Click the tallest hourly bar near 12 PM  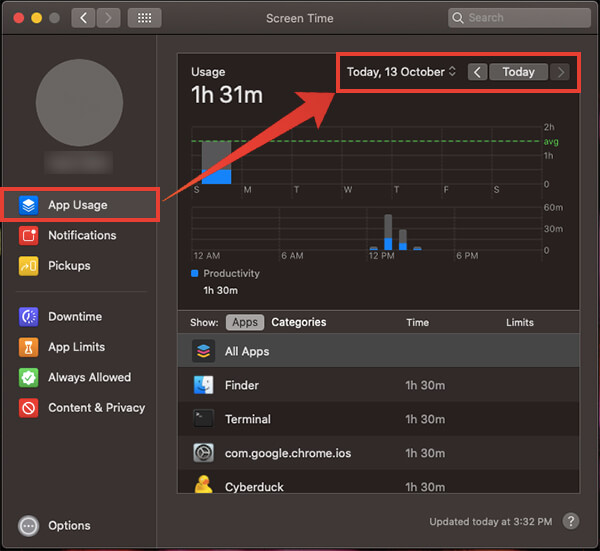[388, 232]
